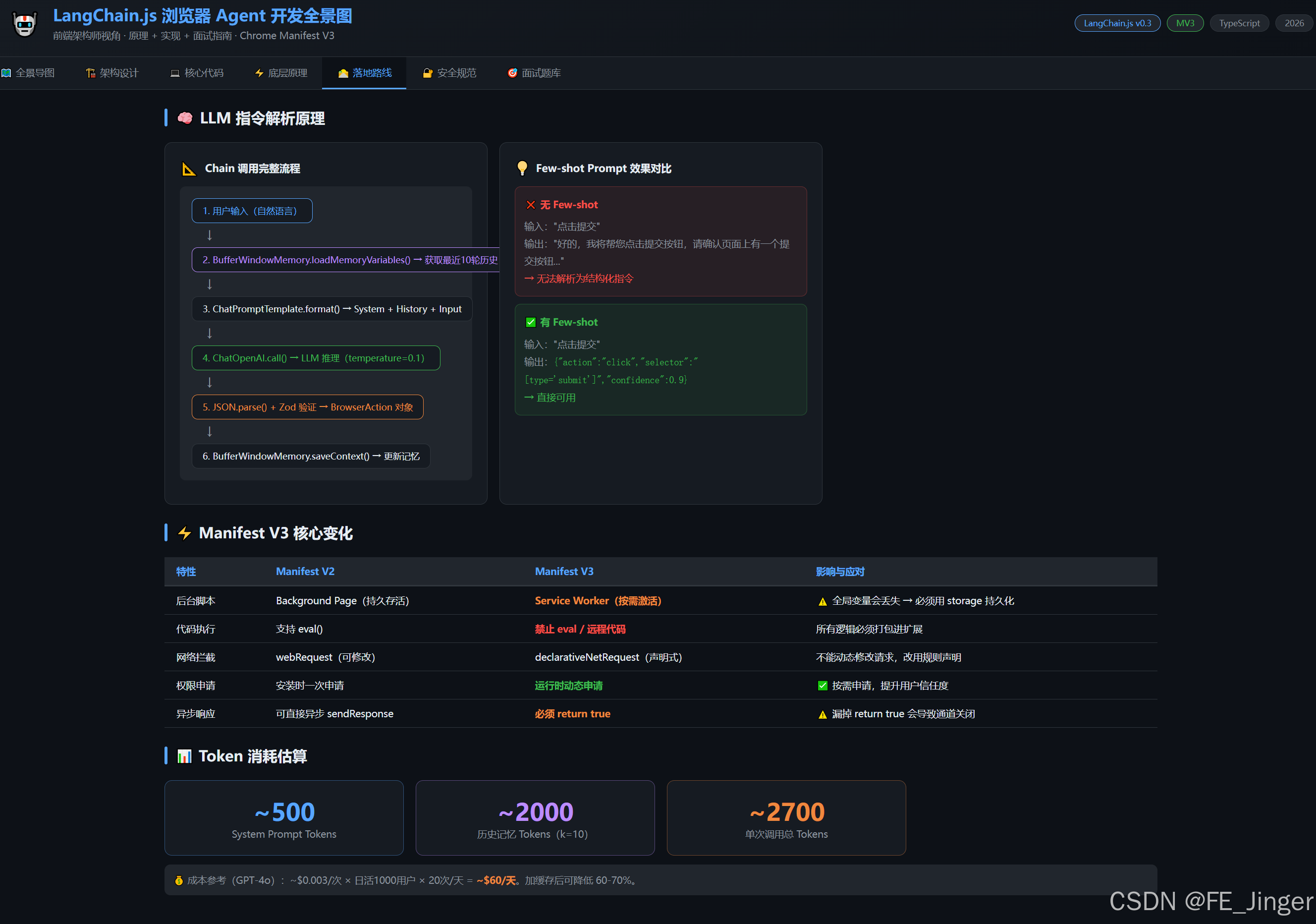Click green checkmark beside 有 Few-shot
The width and height of the screenshot is (1316, 924).
click(530, 322)
